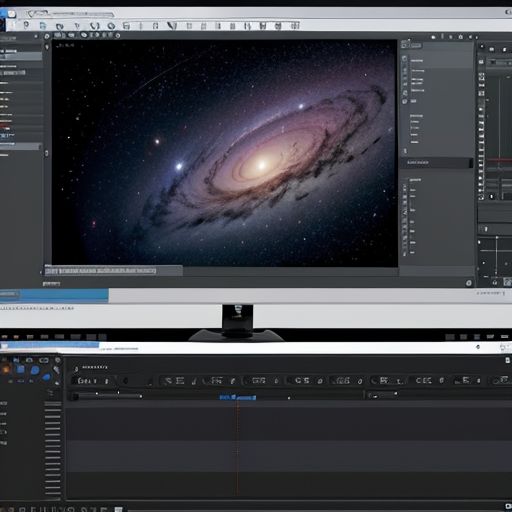Select the blue square tool in the lower palette

tap(20, 369)
